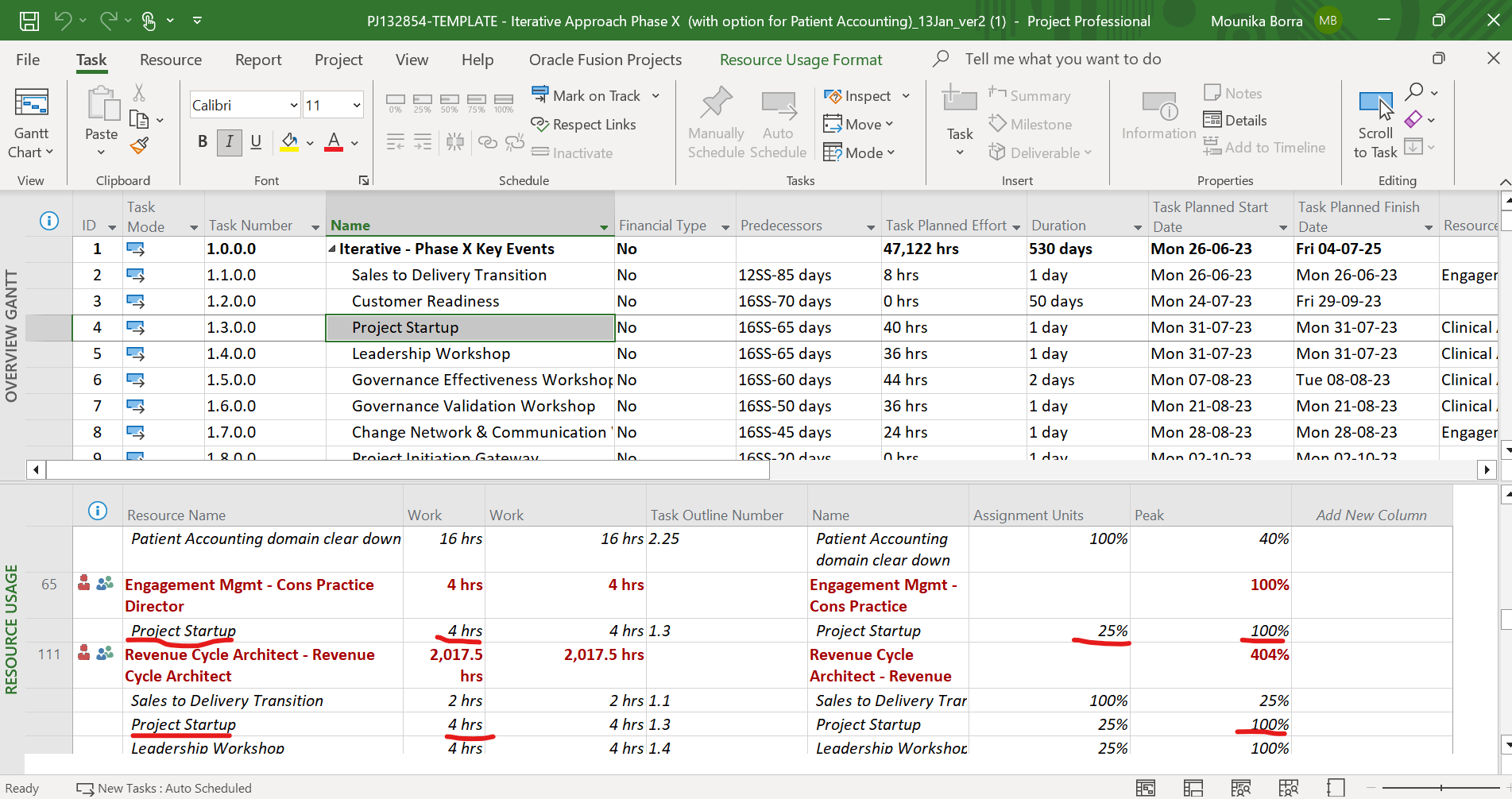Open the Find magnifier icon

[x=1414, y=92]
